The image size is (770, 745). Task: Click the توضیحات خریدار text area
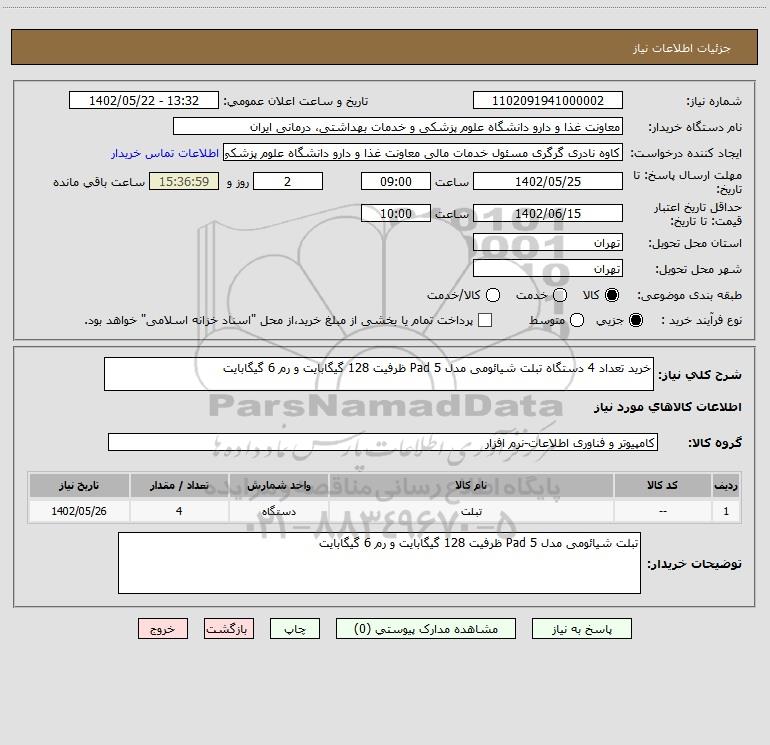click(x=379, y=563)
